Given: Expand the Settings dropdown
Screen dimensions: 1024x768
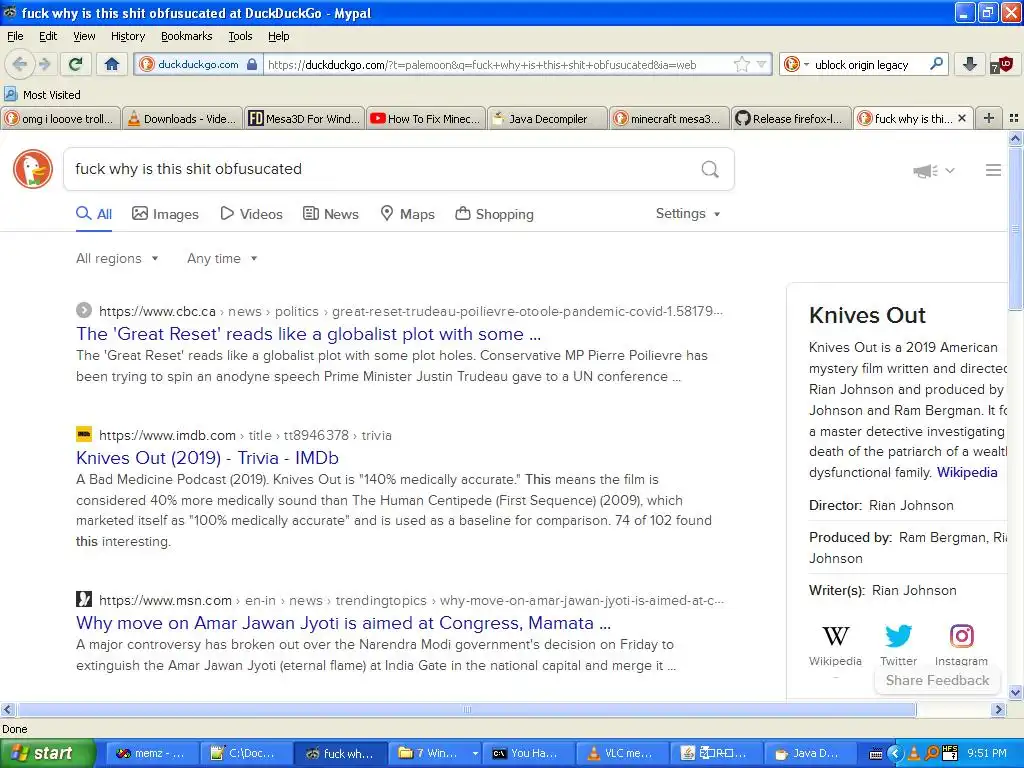Looking at the screenshot, I should [688, 214].
